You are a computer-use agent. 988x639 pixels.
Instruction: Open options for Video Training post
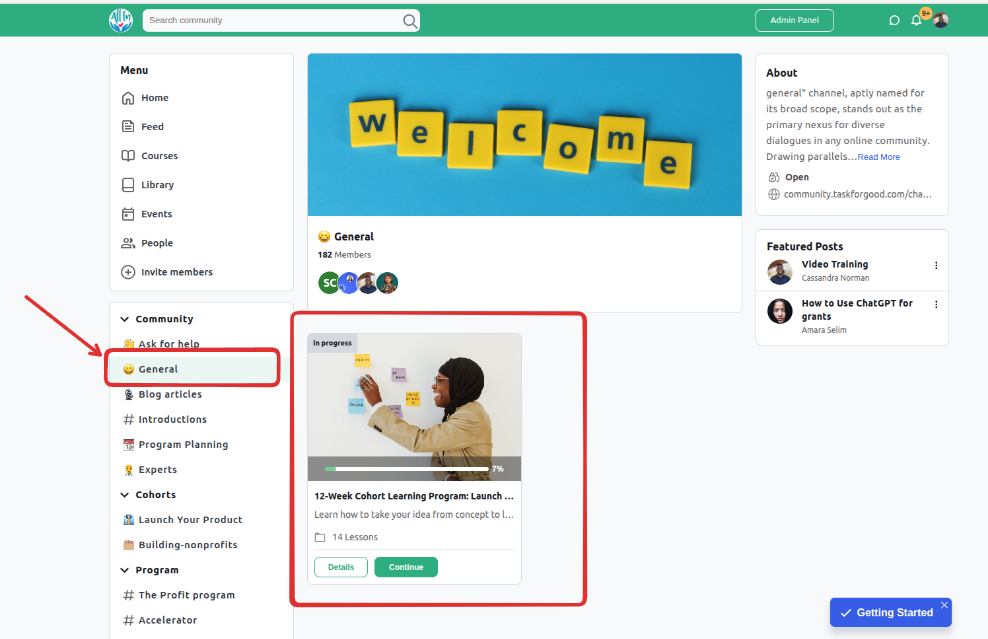coord(936,265)
